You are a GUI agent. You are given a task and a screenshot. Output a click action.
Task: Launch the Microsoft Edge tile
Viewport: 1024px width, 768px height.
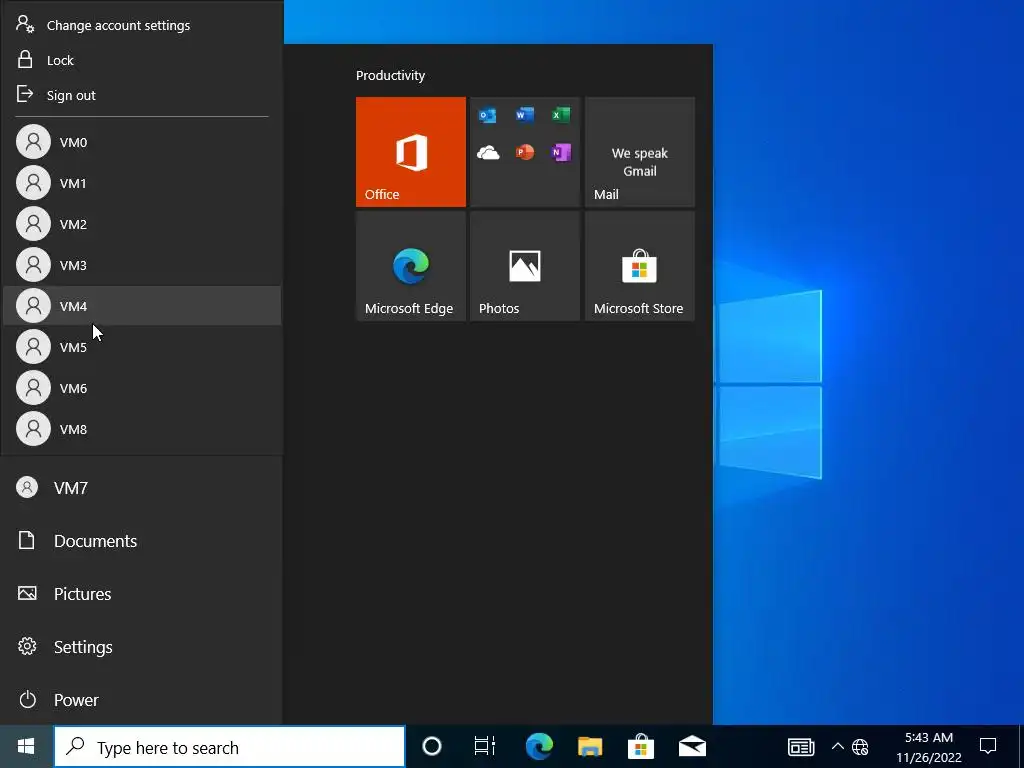[411, 266]
